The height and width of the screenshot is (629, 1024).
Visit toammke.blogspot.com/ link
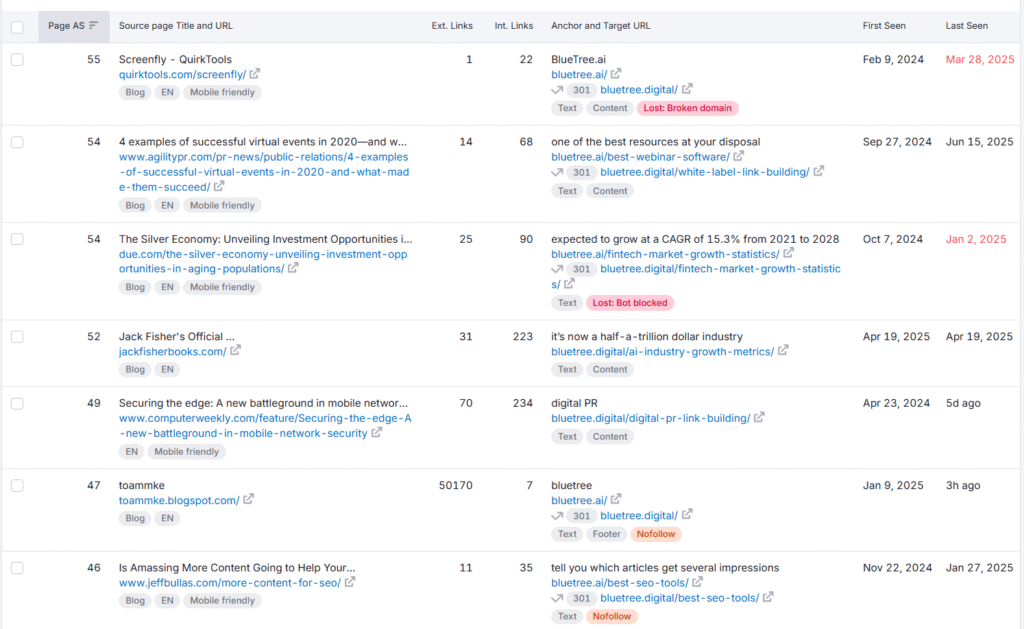[x=179, y=500]
